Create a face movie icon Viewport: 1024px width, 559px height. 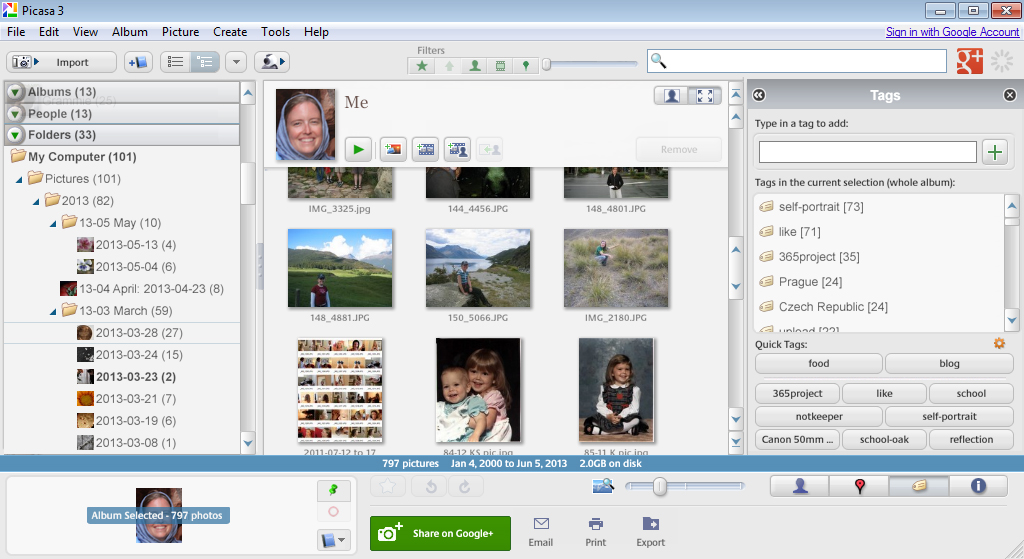coord(458,150)
